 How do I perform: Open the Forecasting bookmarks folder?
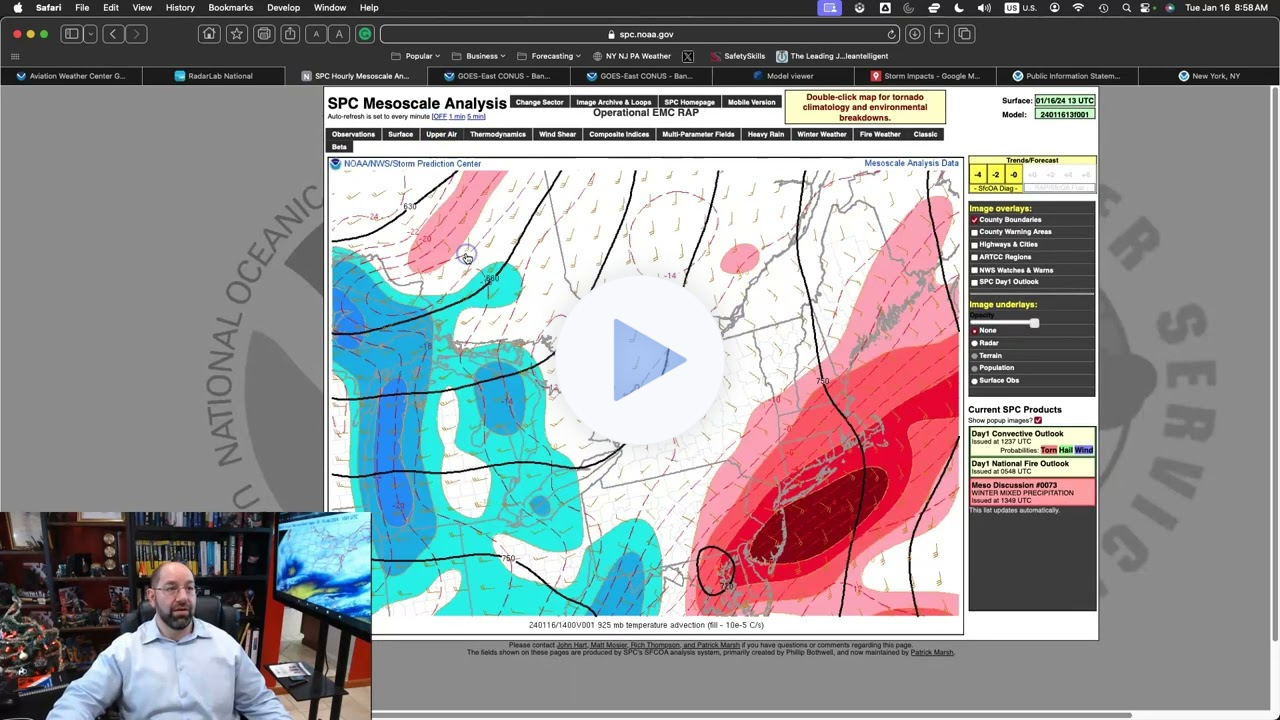(x=551, y=56)
